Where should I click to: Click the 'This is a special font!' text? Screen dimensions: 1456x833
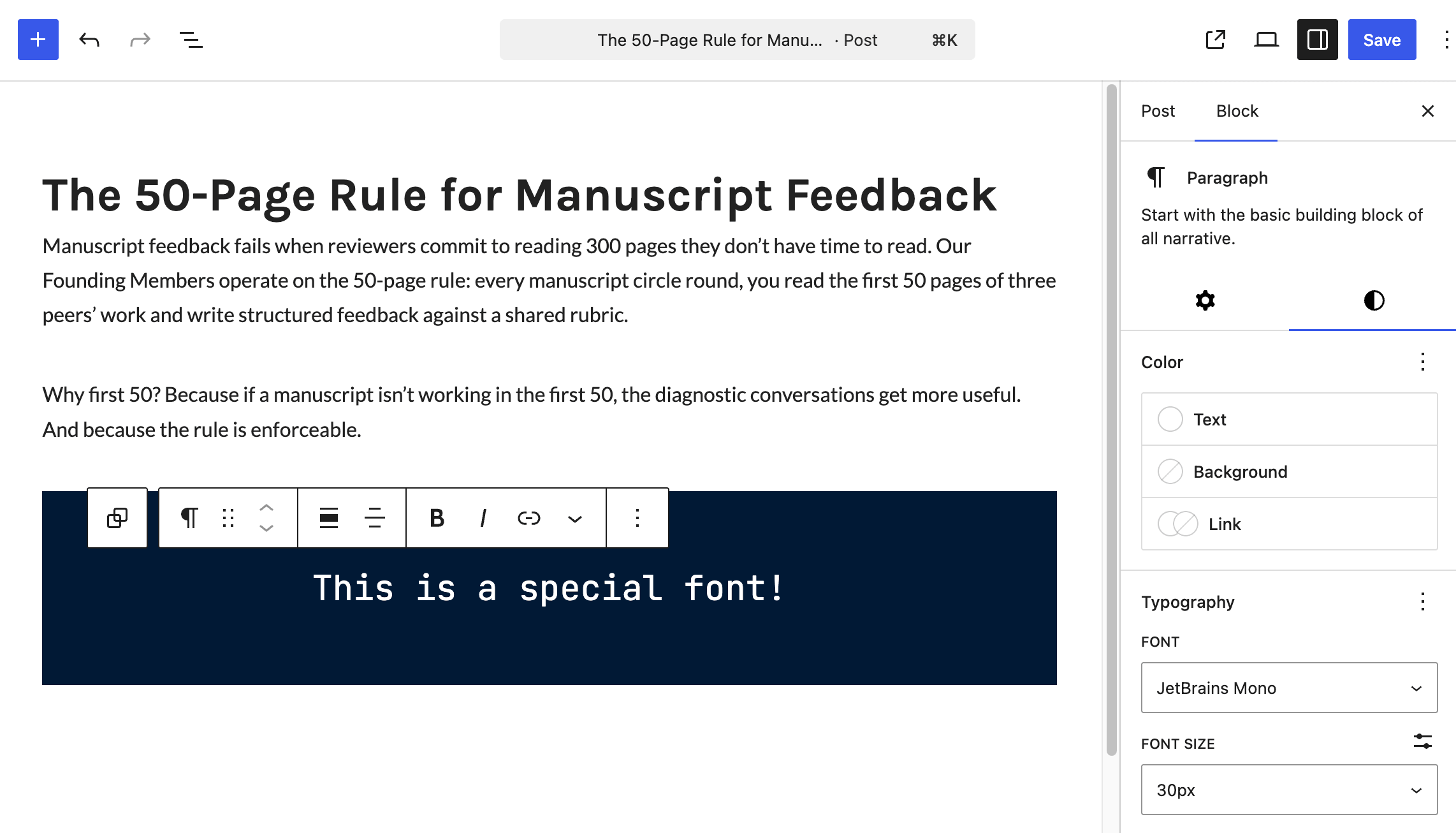[549, 587]
